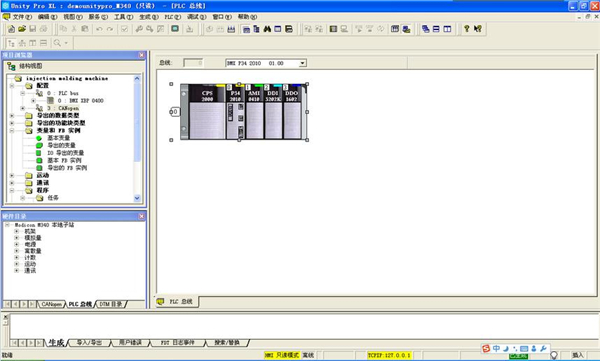Click the project browser scrollbar down arrow

coord(137,198)
